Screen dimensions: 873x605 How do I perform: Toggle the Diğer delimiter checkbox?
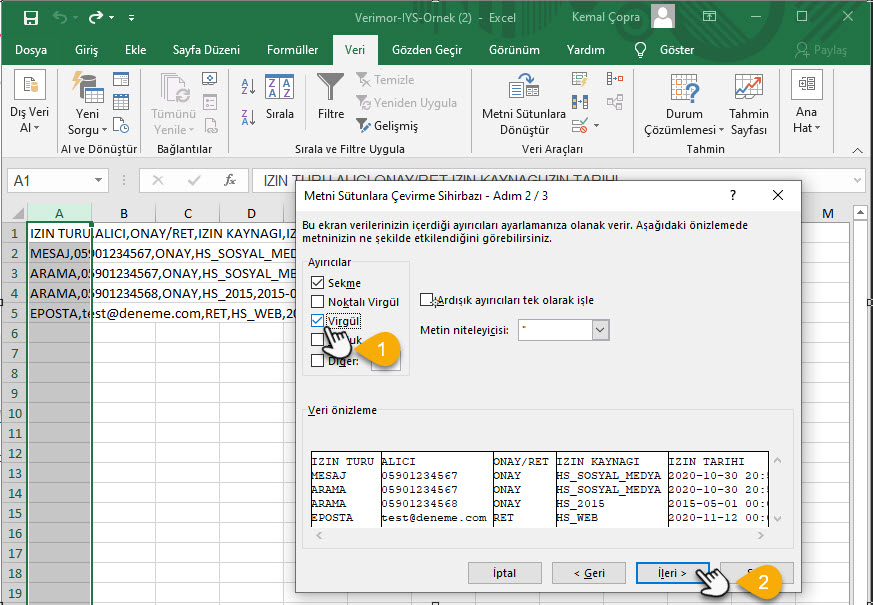coord(317,361)
